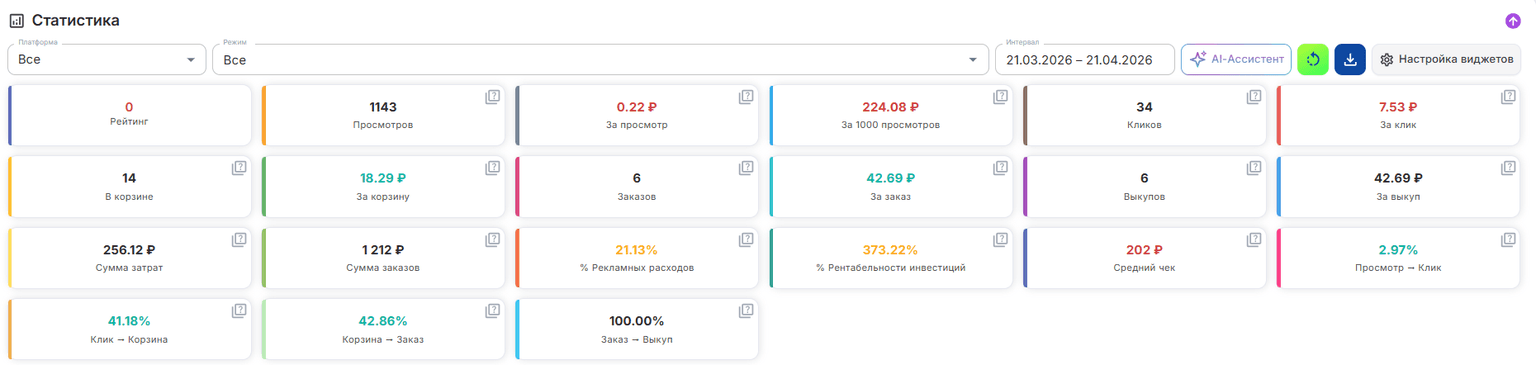This screenshot has width=1536, height=365.
Task: Click help icon on Сумма затрат card
Action: pos(238,240)
